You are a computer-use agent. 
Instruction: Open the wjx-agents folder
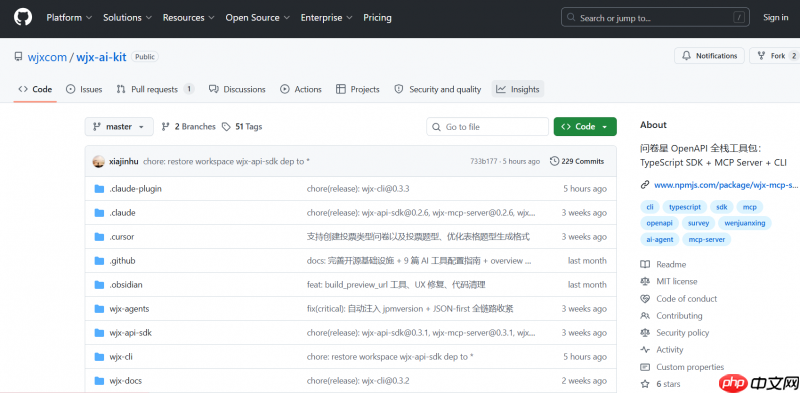[129, 309]
